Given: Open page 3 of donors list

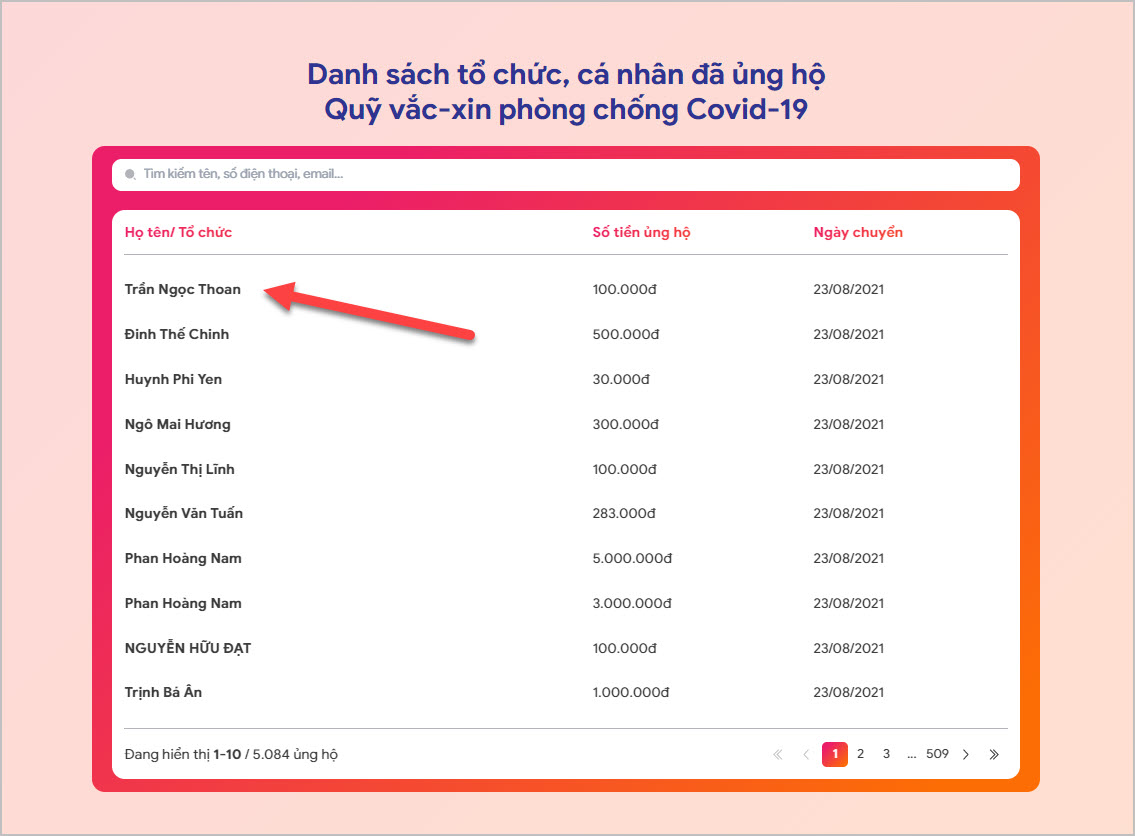Looking at the screenshot, I should (x=886, y=754).
